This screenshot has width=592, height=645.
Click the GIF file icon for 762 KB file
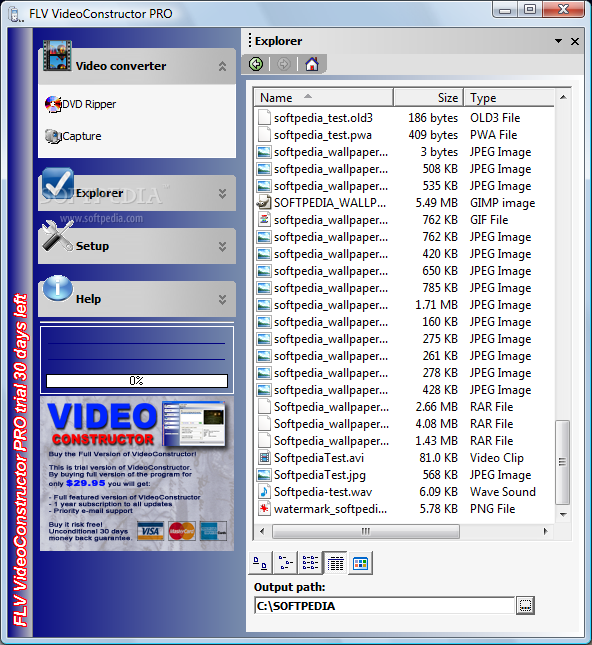(264, 220)
